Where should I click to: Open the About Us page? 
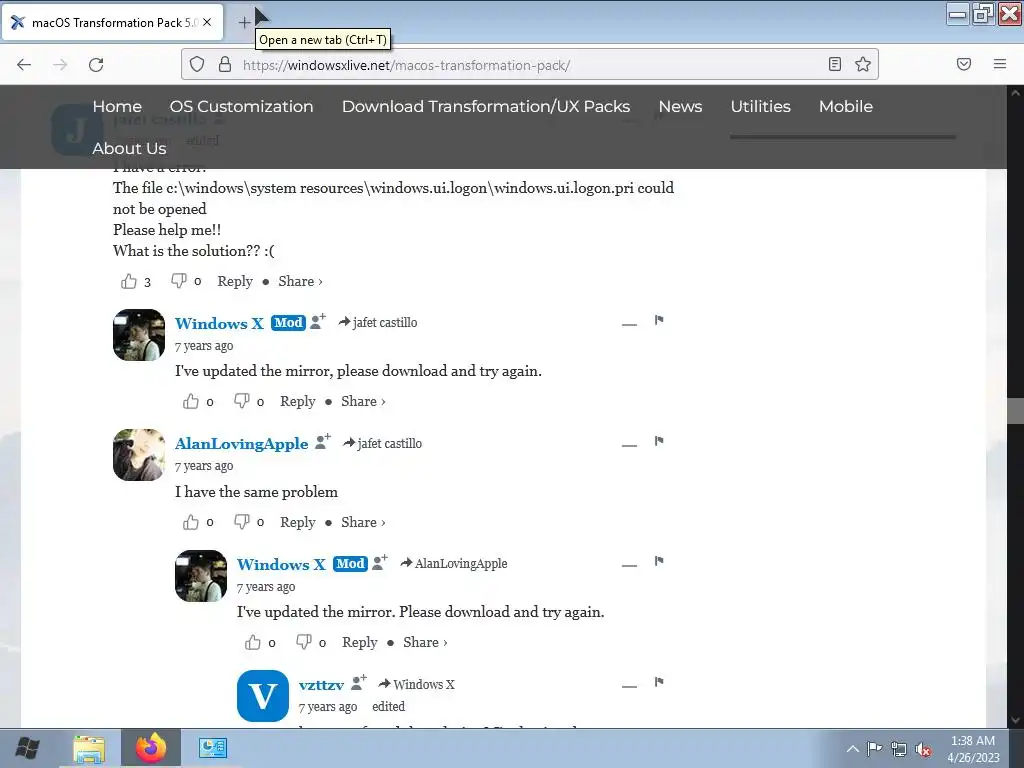pyautogui.click(x=129, y=148)
